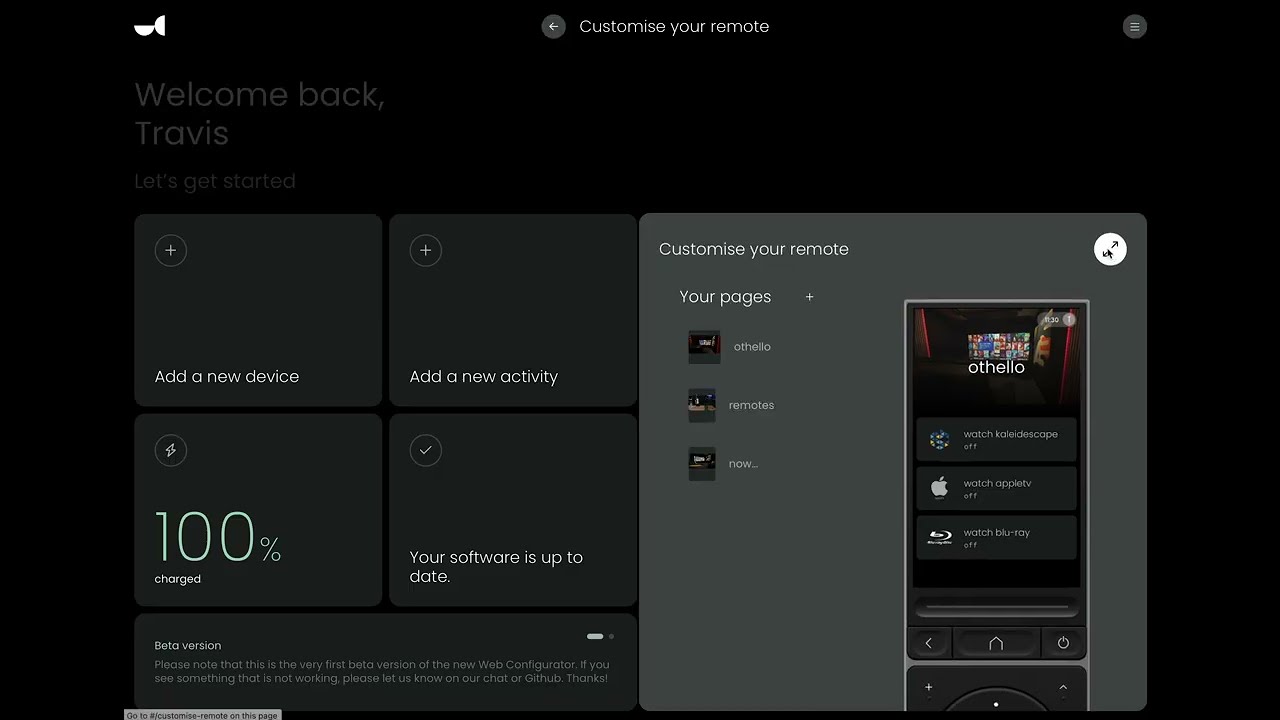
Task: Tap watch appletv activity on remote screen
Action: [996, 488]
